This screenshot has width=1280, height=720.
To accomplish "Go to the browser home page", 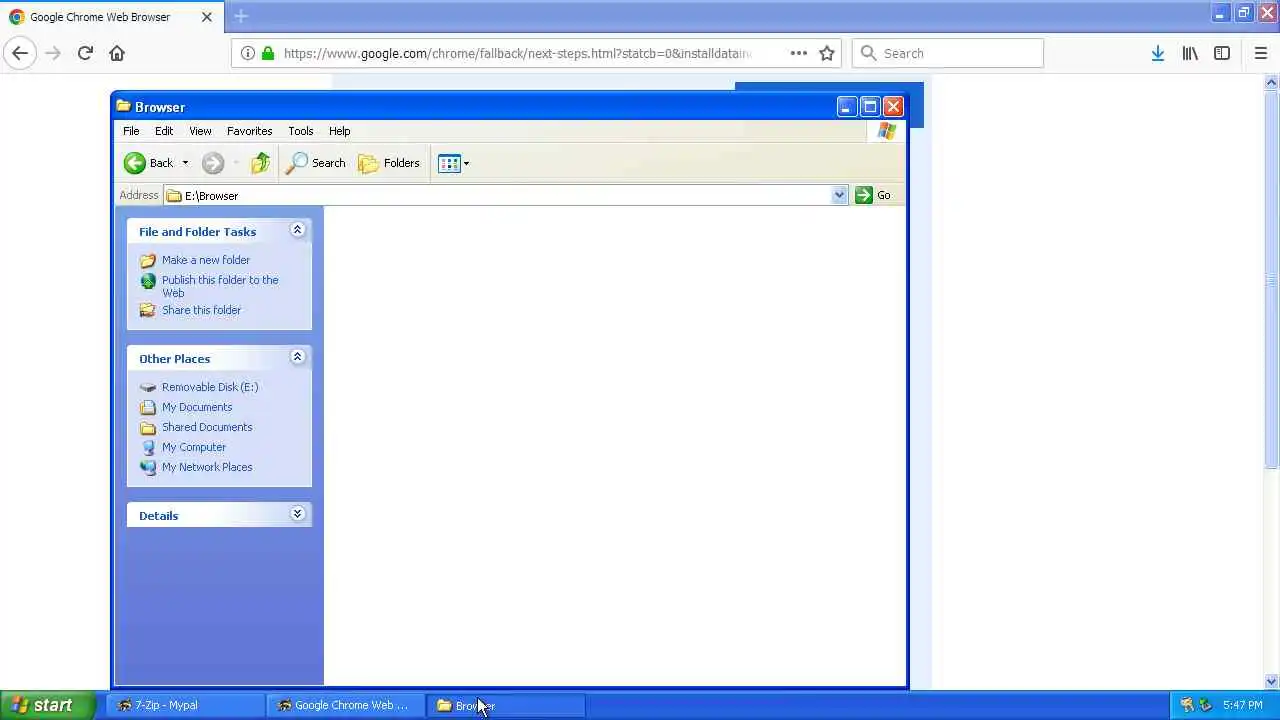I will pos(117,53).
